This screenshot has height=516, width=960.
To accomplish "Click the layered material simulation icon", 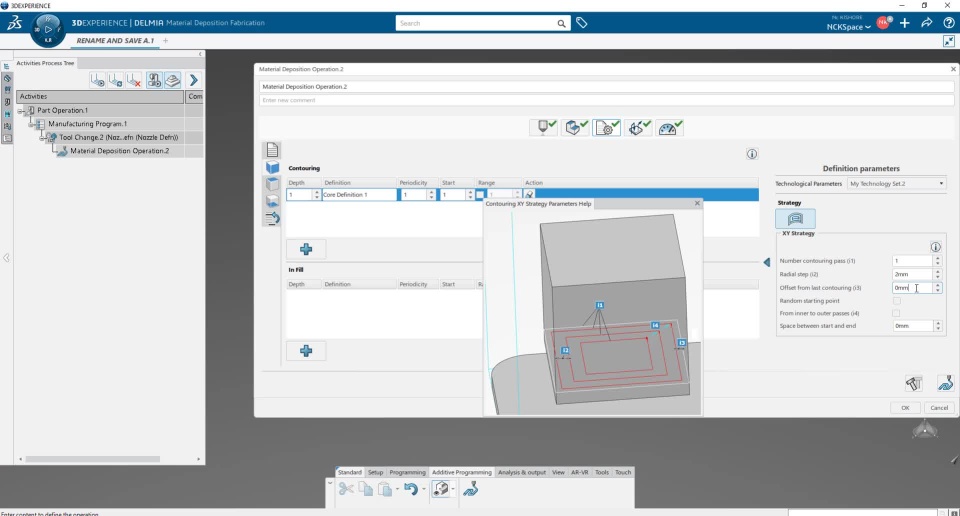I will [x=173, y=80].
